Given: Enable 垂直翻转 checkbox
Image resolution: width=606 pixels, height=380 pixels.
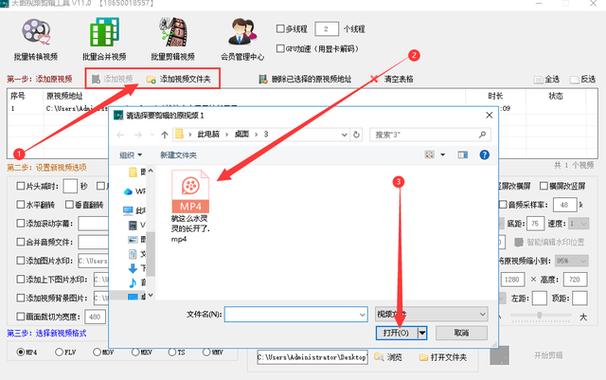Looking at the screenshot, I should click(x=69, y=204).
